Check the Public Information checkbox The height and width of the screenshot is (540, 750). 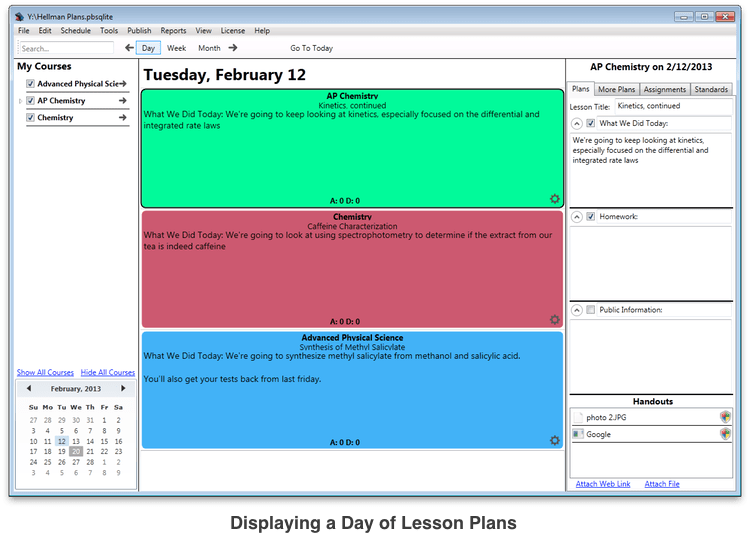tap(591, 310)
